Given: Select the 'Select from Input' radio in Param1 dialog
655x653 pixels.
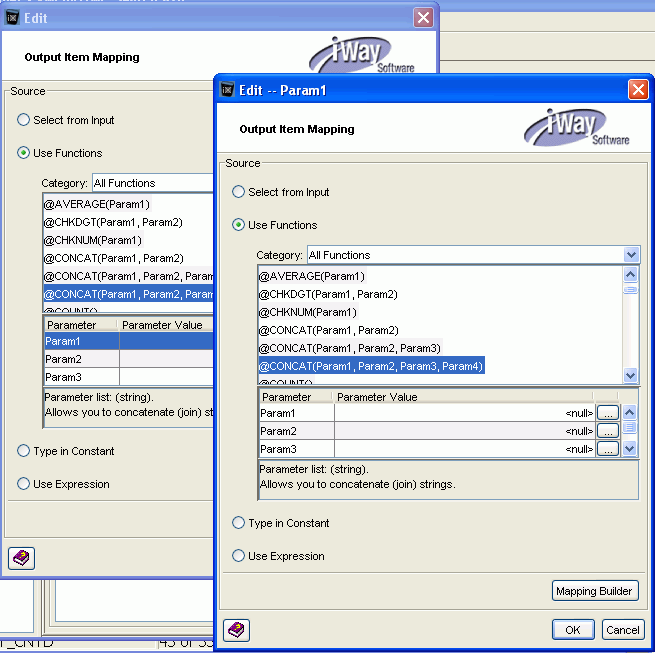Looking at the screenshot, I should [238, 192].
